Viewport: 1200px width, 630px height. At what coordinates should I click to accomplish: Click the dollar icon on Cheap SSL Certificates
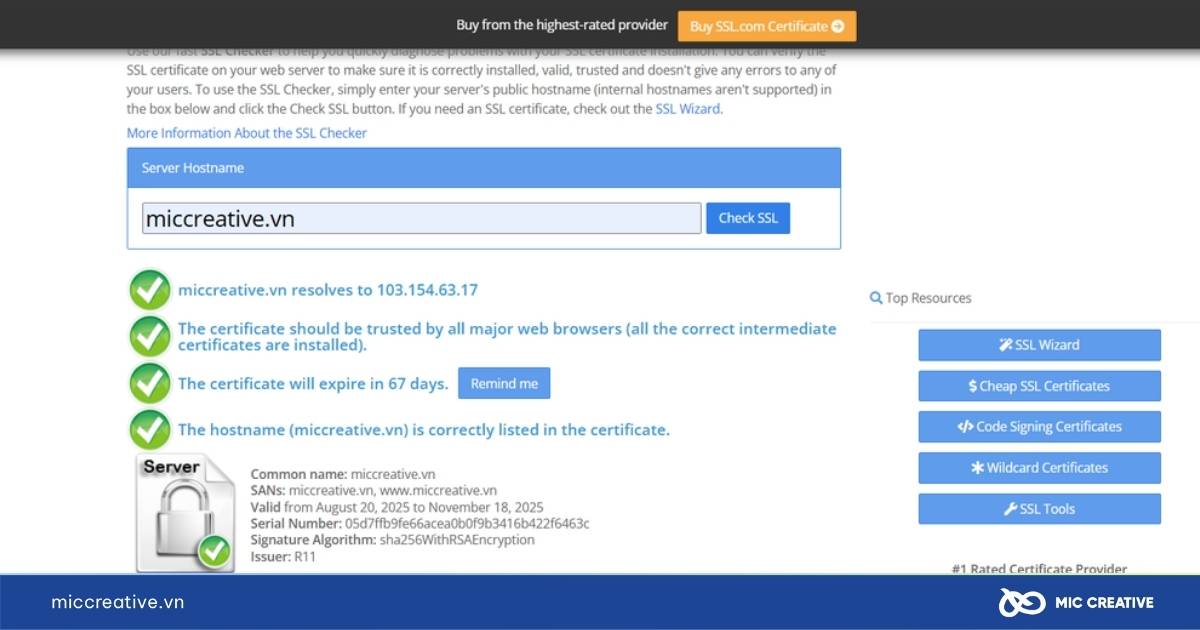point(973,386)
